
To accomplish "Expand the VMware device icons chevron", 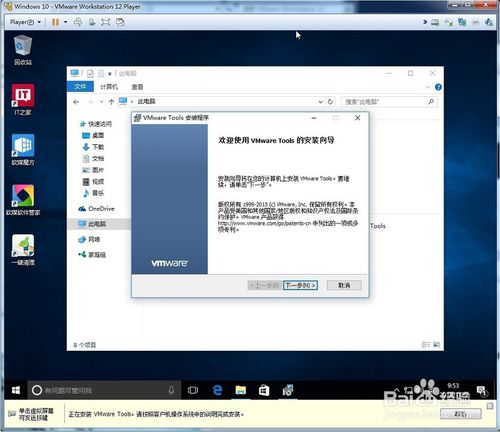I will [425, 22].
